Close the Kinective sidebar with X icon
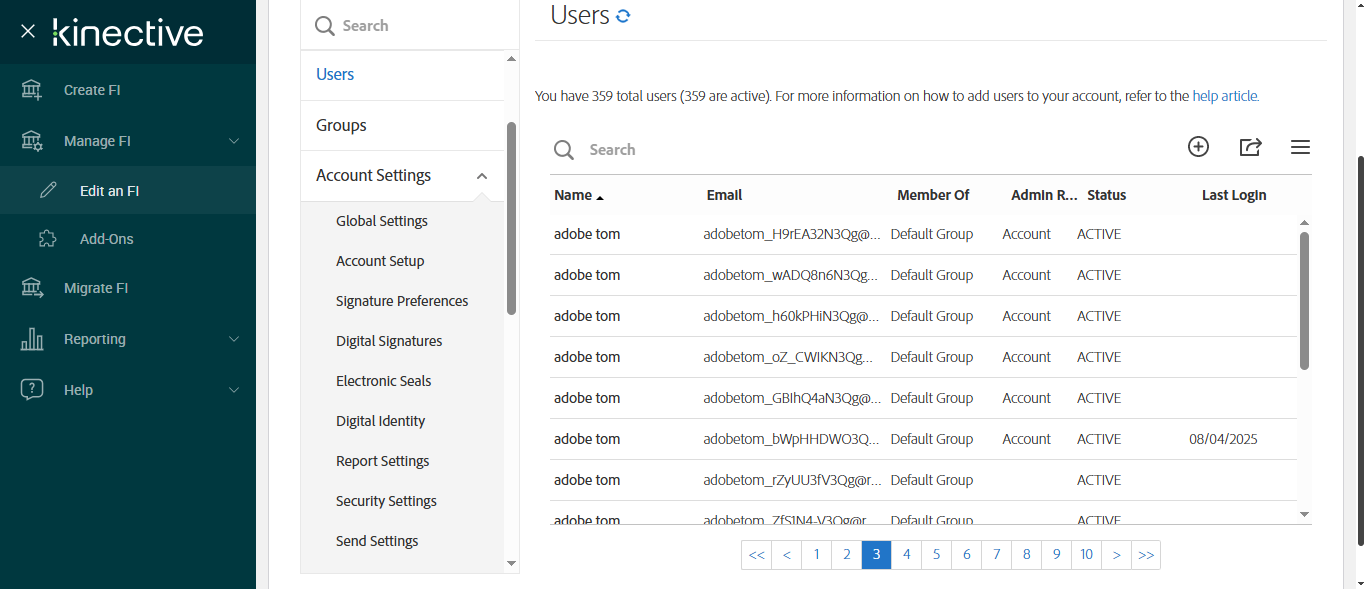 coord(28,31)
